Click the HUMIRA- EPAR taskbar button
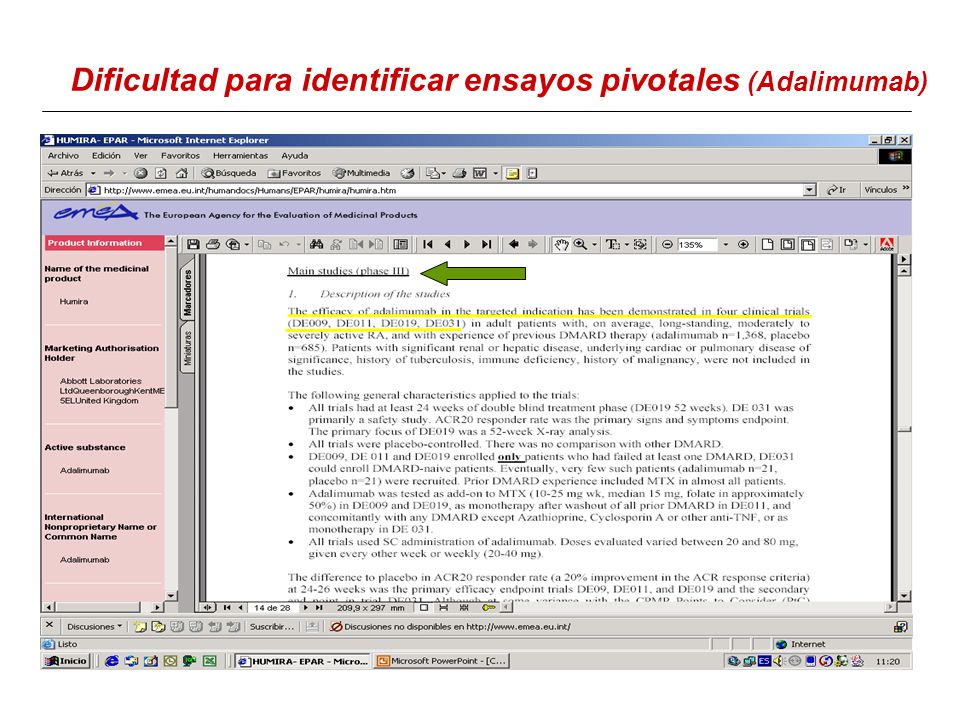Screen dimensions: 960x720 304,661
